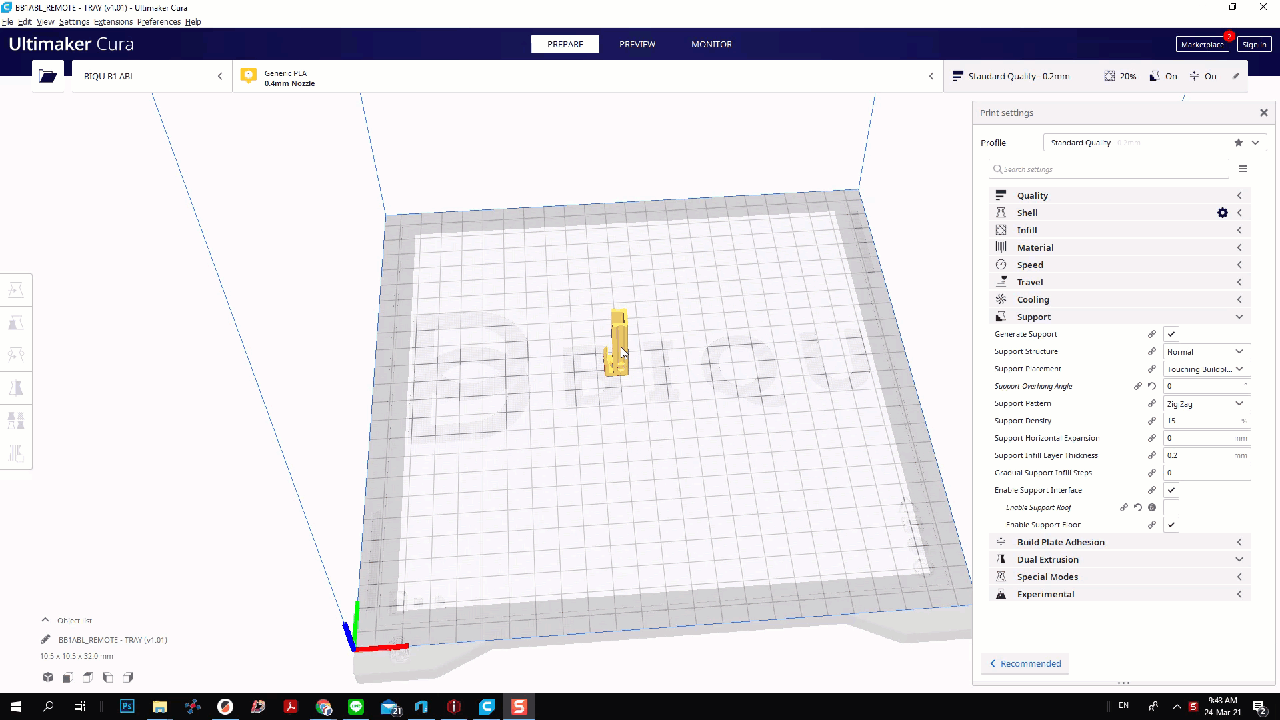Image resolution: width=1280 pixels, height=720 pixels.
Task: Switch to the Monitor stage tab
Action: pyautogui.click(x=711, y=44)
